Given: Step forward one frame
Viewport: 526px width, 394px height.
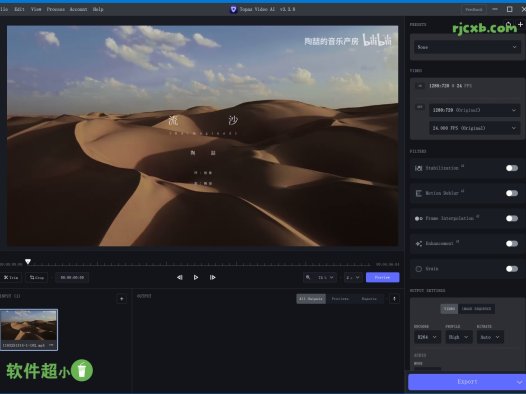Looking at the screenshot, I should click(212, 277).
